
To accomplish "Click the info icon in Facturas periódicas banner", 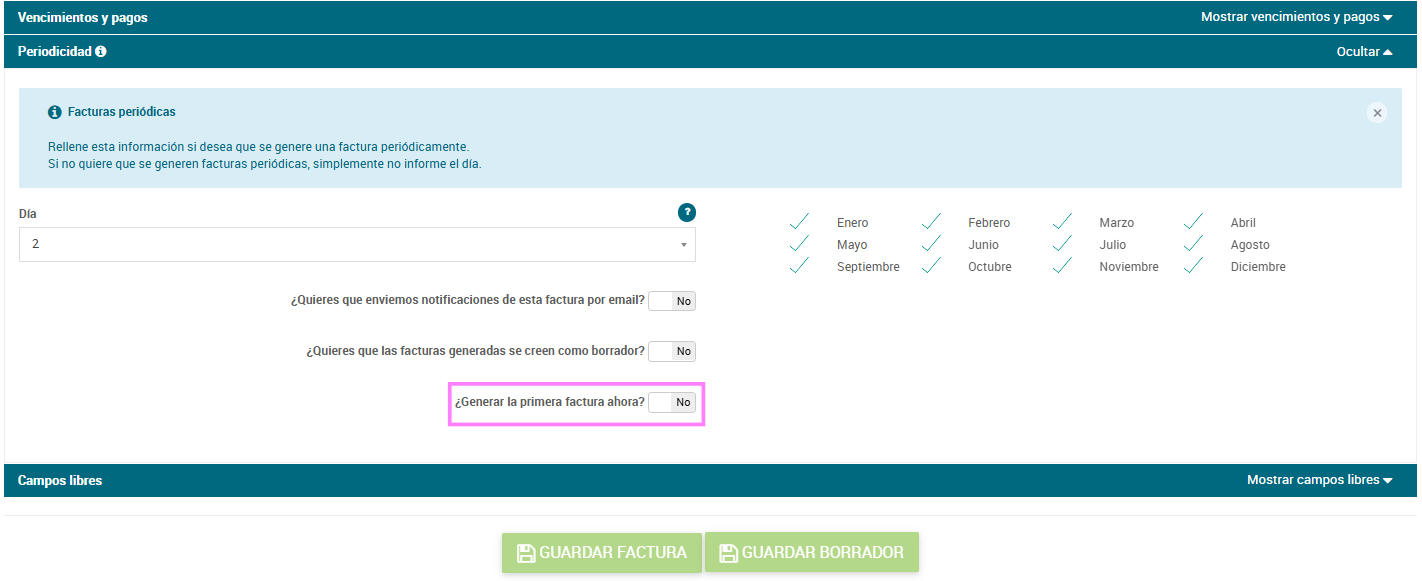I will pyautogui.click(x=55, y=113).
